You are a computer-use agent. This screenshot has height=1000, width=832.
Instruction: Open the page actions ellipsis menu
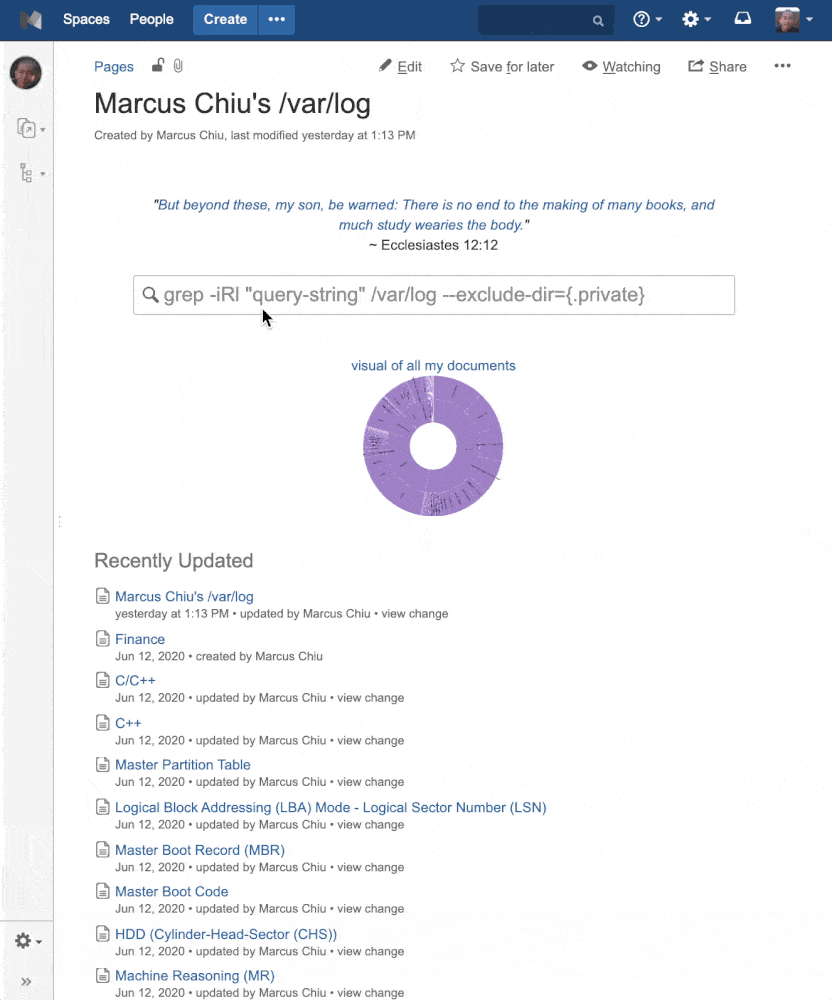782,66
